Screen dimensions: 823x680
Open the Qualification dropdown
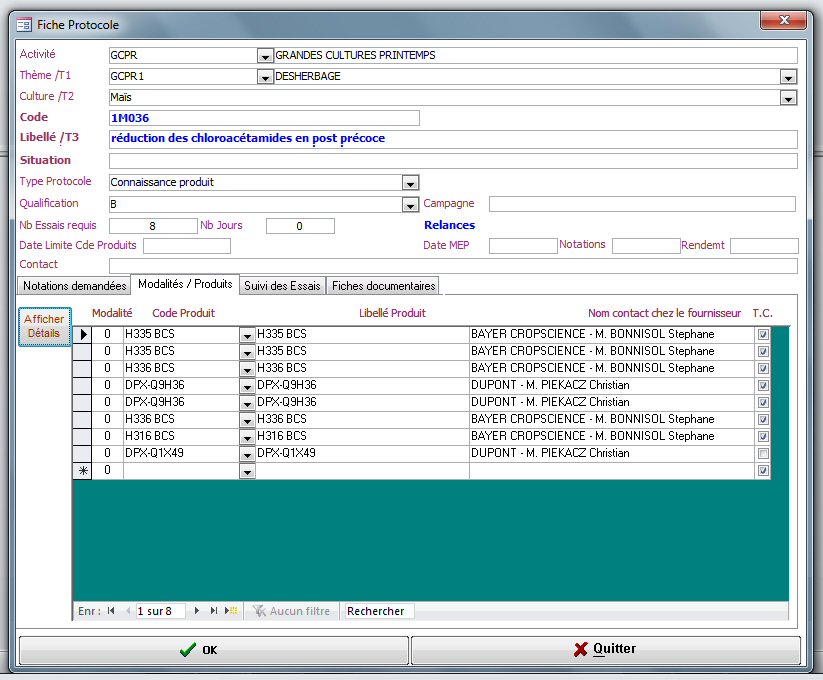click(x=410, y=205)
